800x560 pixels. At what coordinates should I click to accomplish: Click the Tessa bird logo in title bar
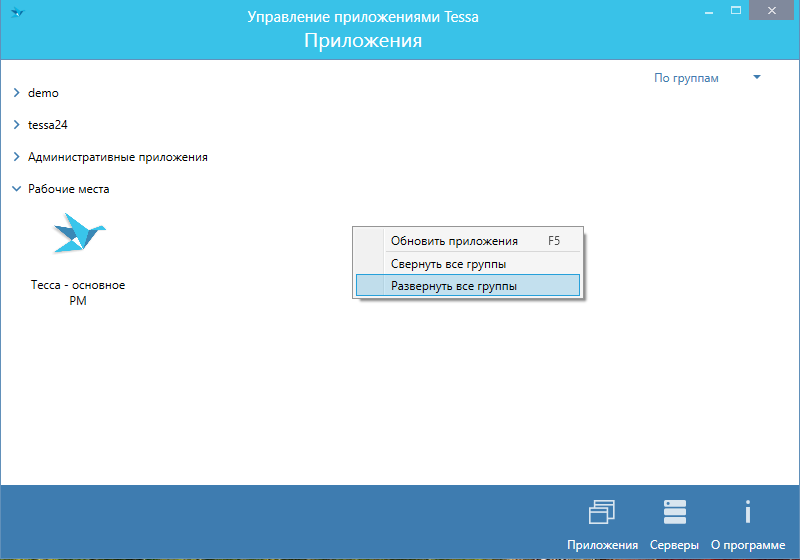click(x=17, y=12)
